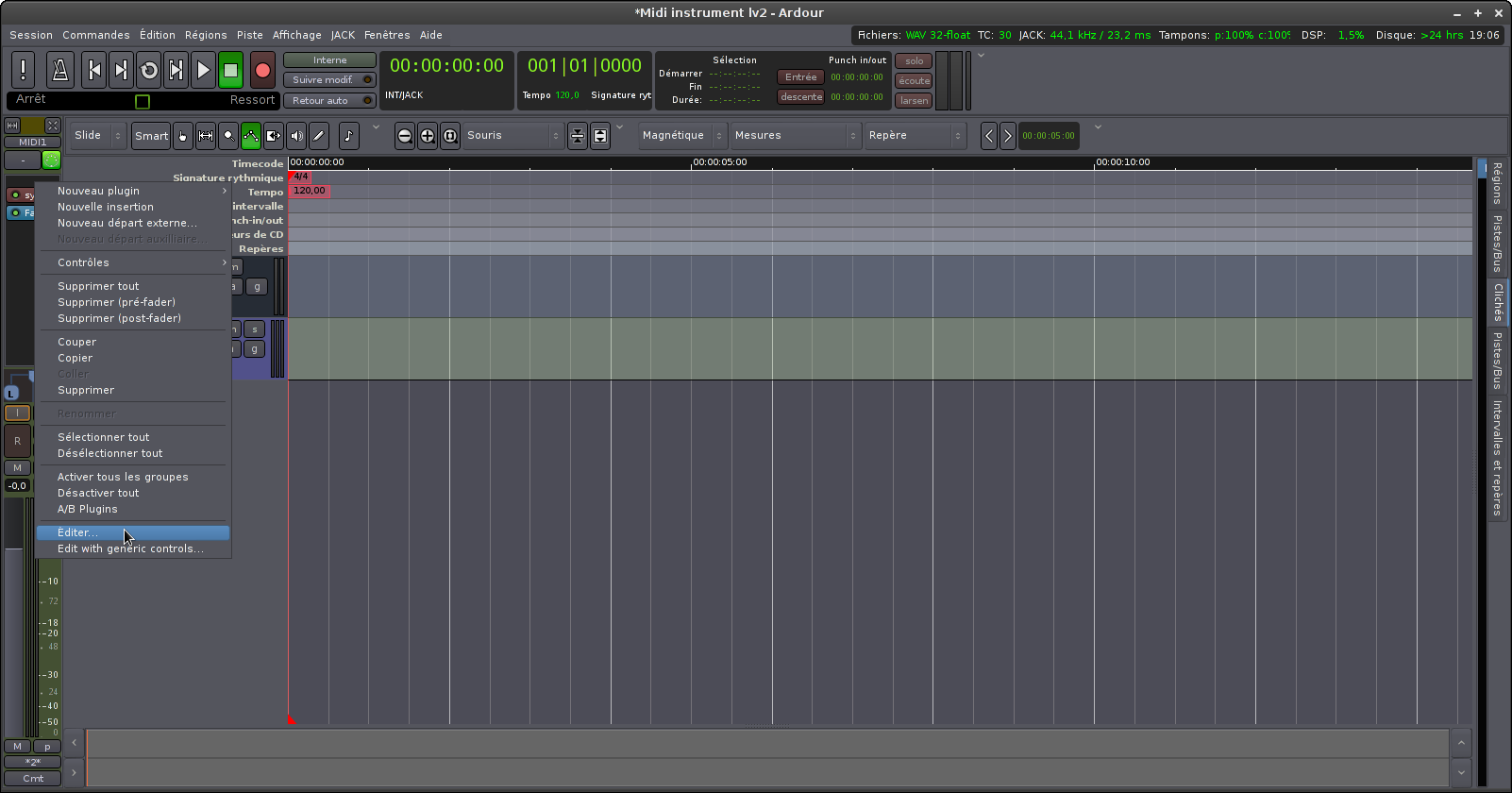This screenshot has width=1512, height=793.
Task: Click the MIDI note edit icon
Action: [x=348, y=136]
